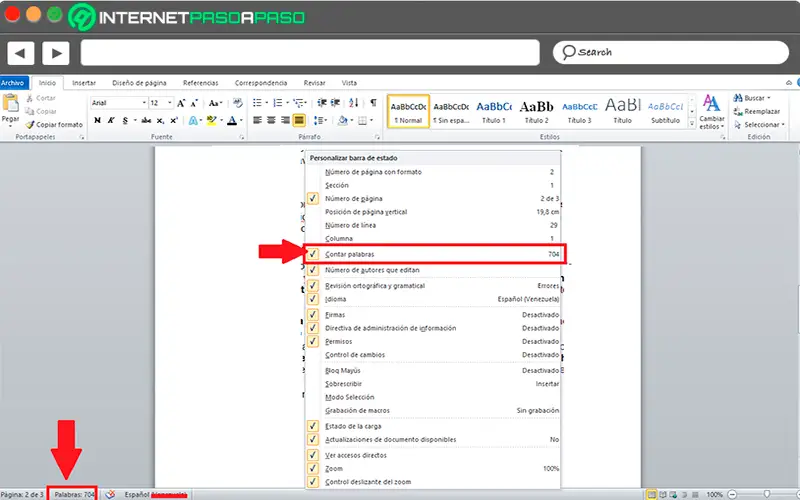The height and width of the screenshot is (500, 800).
Task: Apply subscript formatting
Action: pos(160,120)
